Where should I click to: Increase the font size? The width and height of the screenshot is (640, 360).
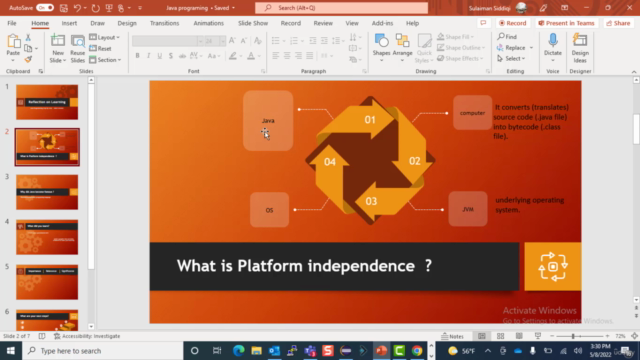point(232,40)
